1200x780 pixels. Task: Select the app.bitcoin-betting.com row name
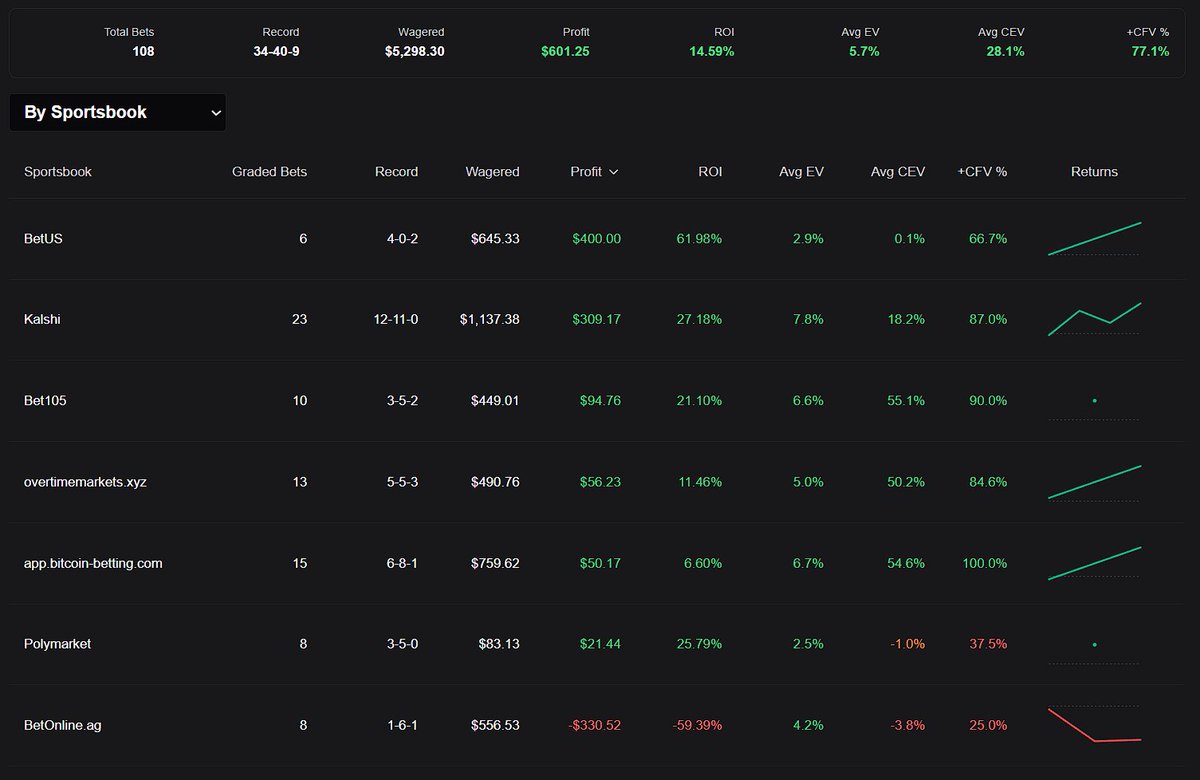point(93,563)
